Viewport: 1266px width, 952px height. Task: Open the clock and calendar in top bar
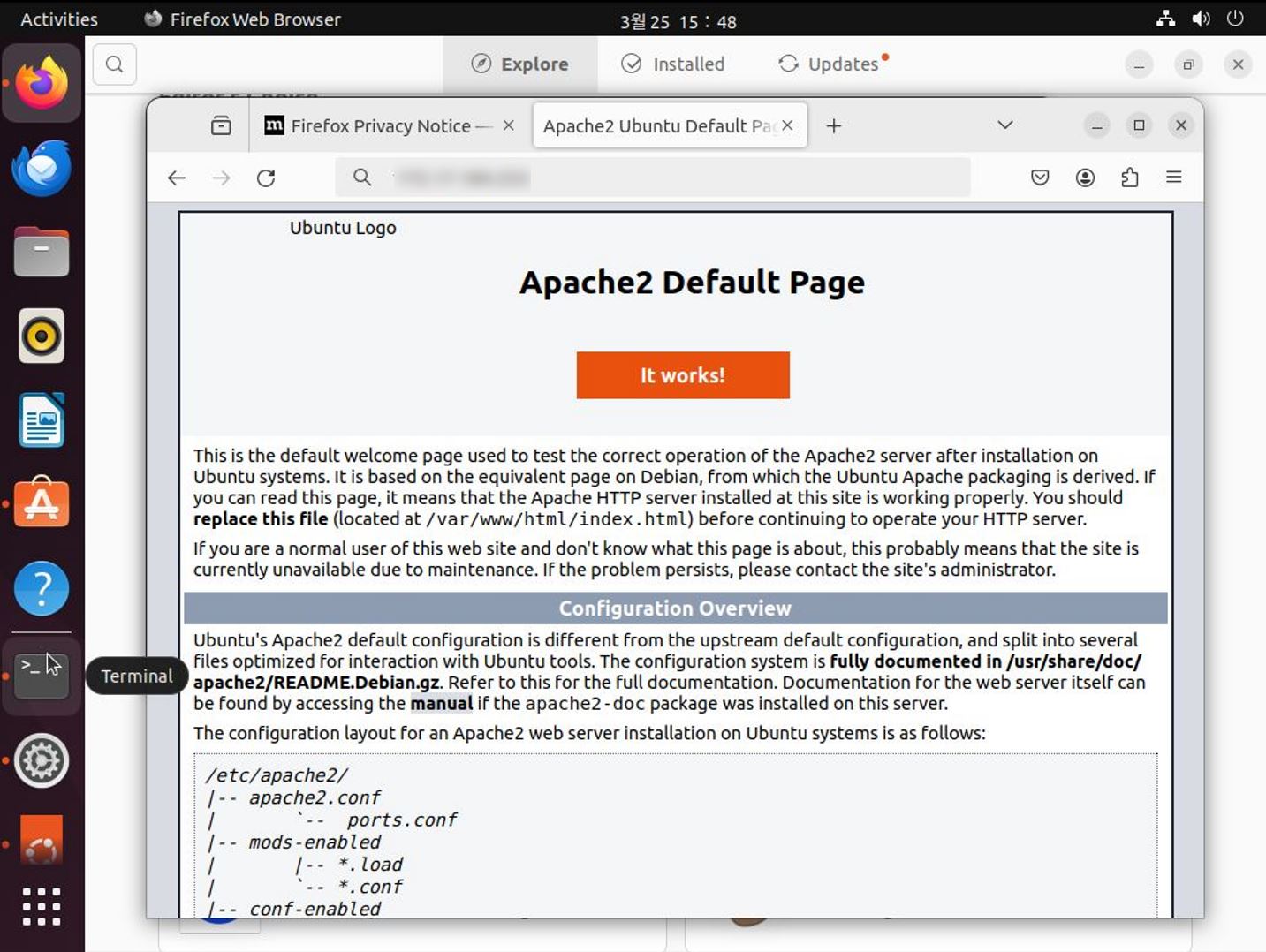tap(678, 21)
